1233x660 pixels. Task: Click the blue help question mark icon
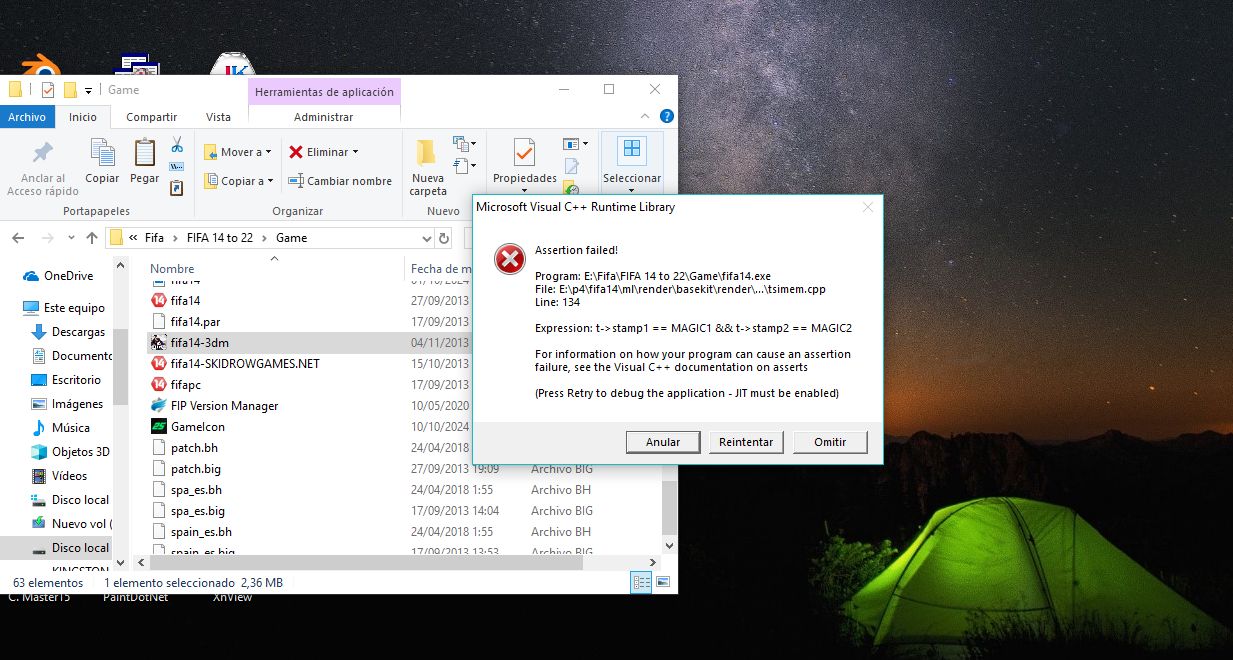pos(667,117)
